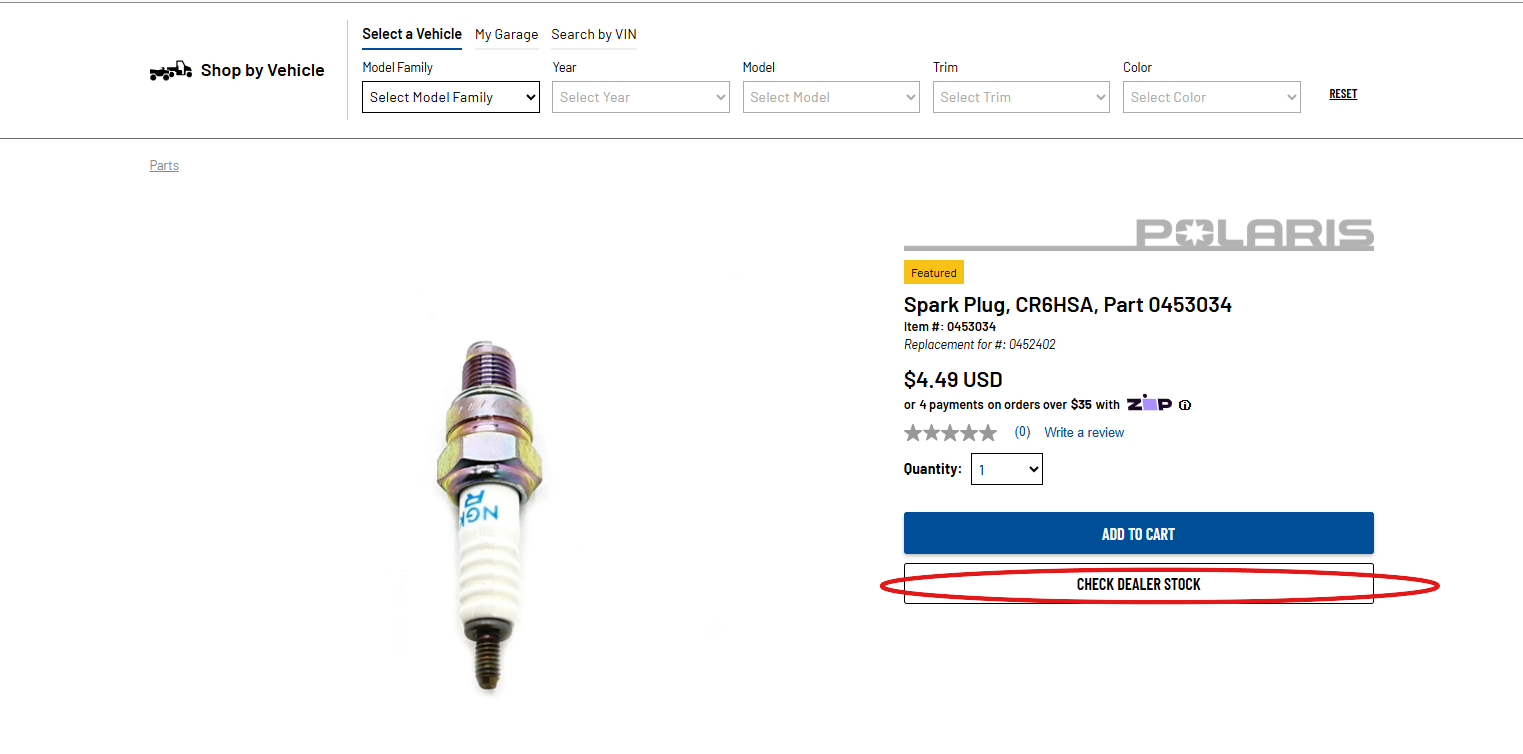
Task: Open the Select Color dropdown
Action: [x=1211, y=97]
